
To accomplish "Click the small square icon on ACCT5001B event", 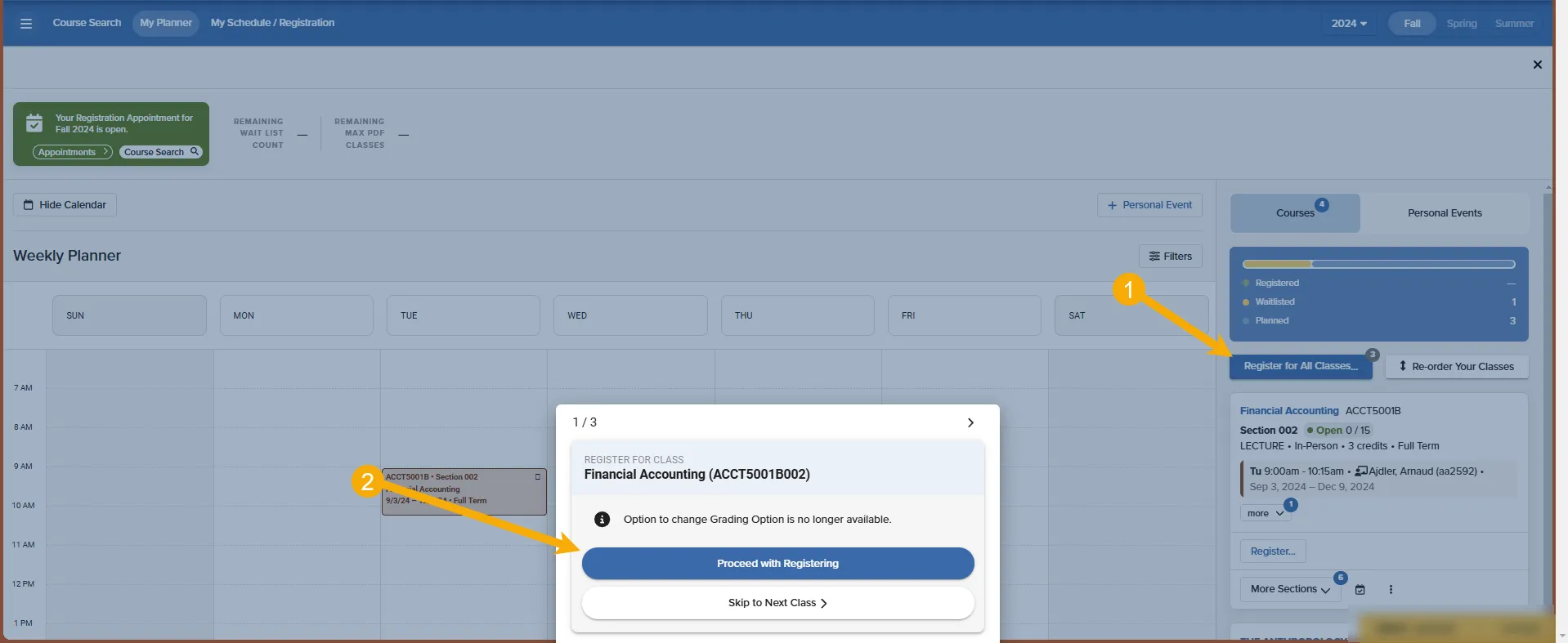I will (x=537, y=476).
